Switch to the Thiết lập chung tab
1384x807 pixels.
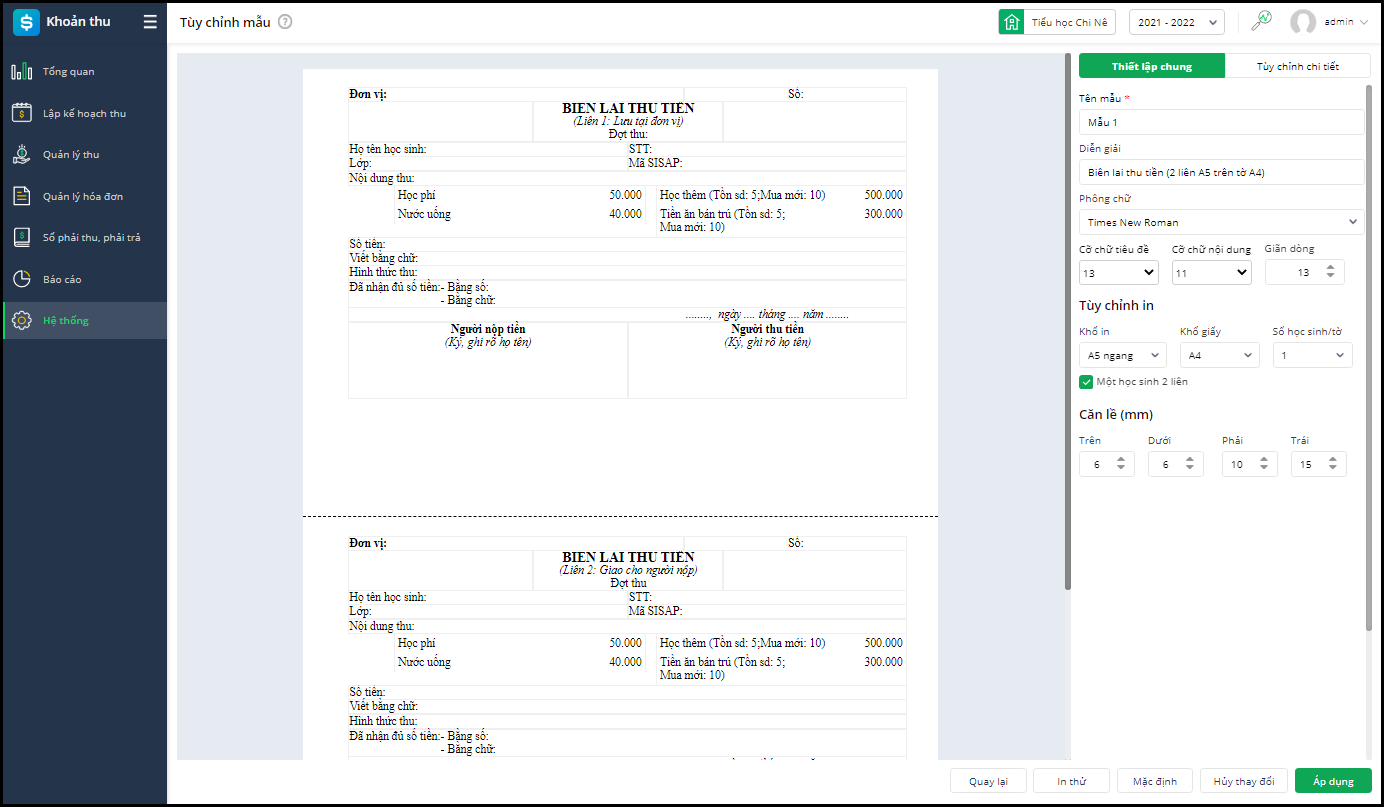(1152, 66)
